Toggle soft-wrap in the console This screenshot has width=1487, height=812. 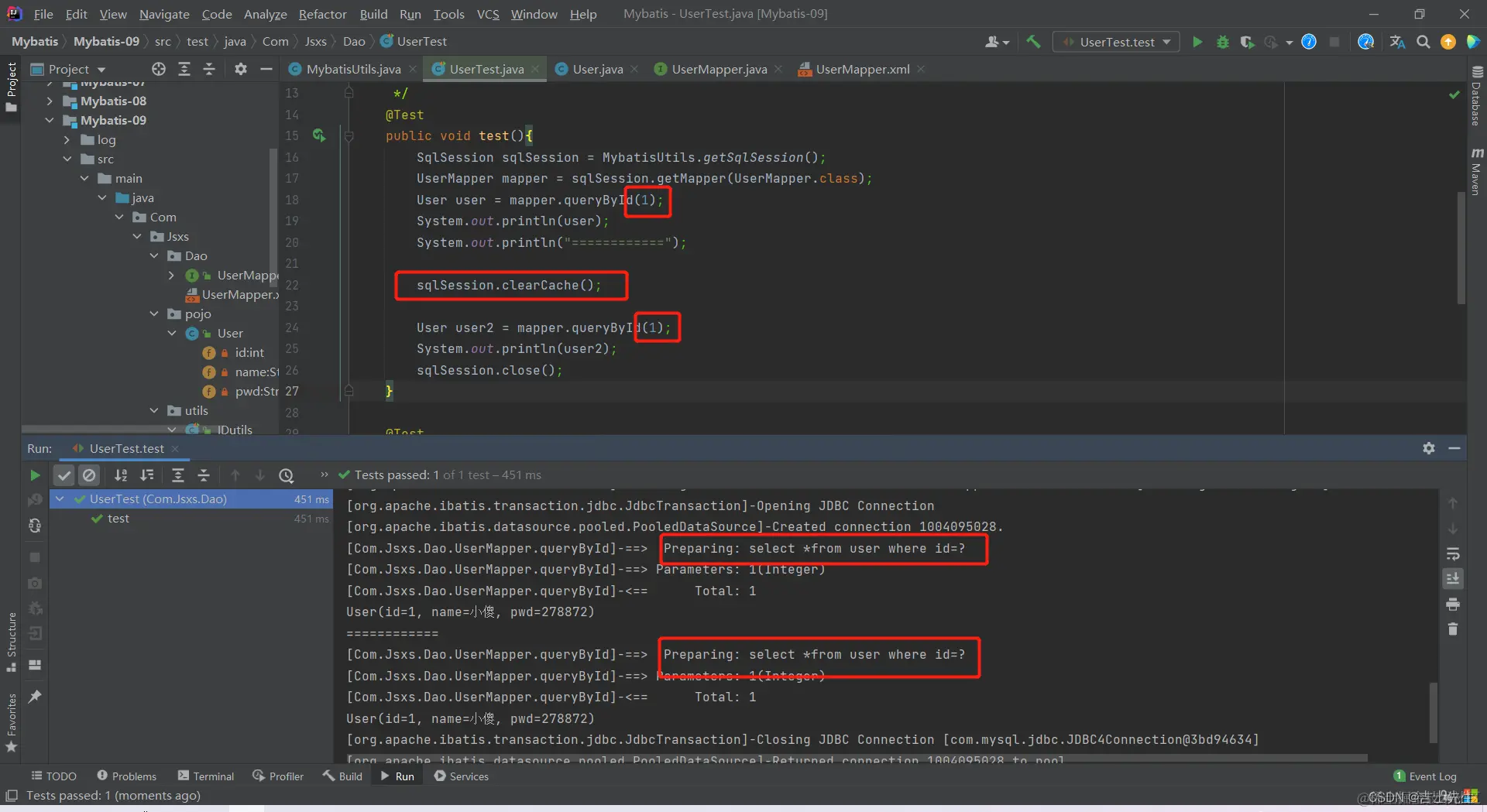[1453, 553]
